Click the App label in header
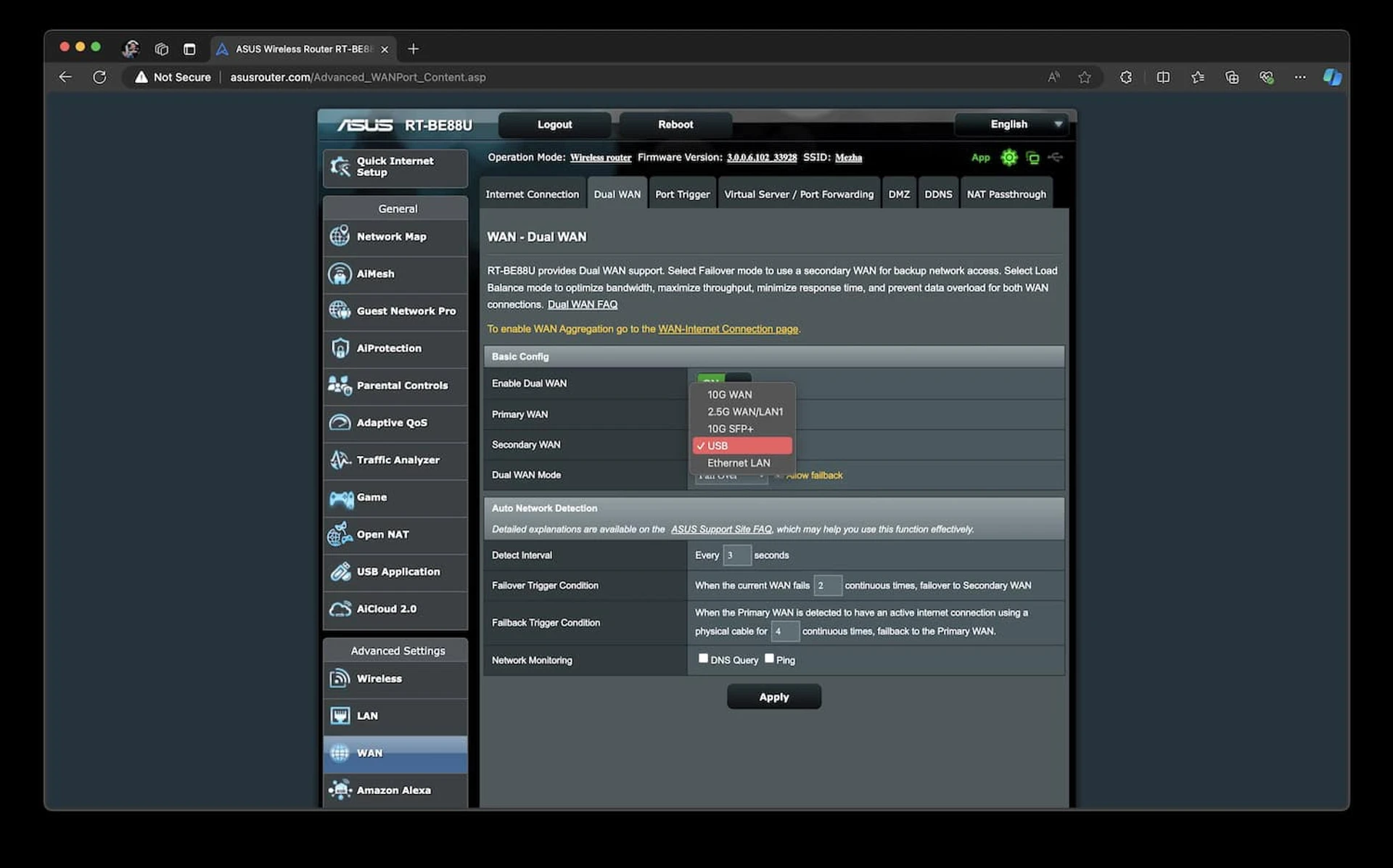 pyautogui.click(x=980, y=157)
